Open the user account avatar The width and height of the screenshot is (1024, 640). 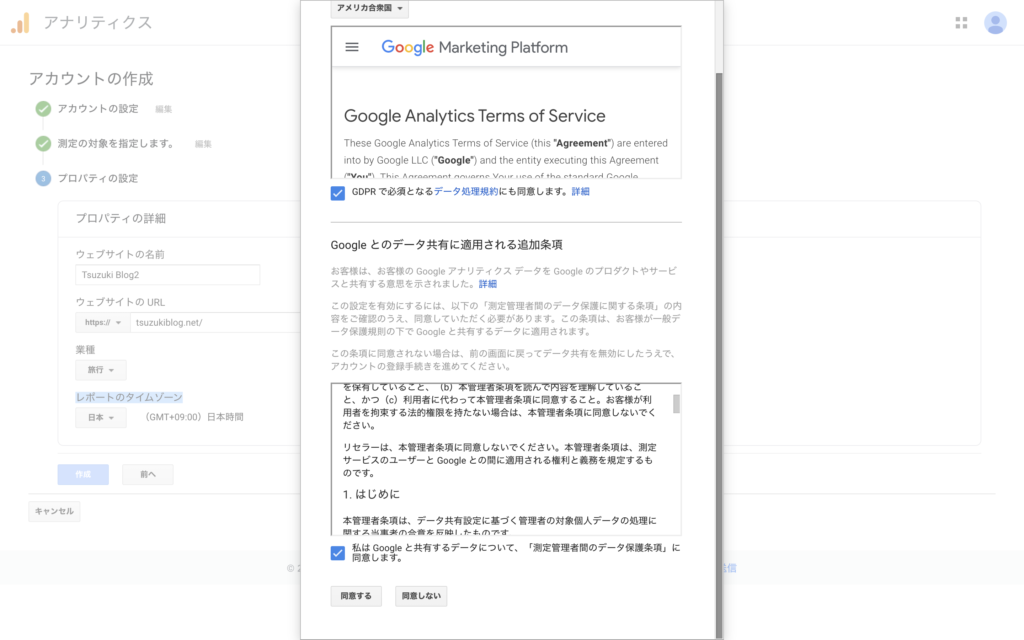[x=995, y=23]
